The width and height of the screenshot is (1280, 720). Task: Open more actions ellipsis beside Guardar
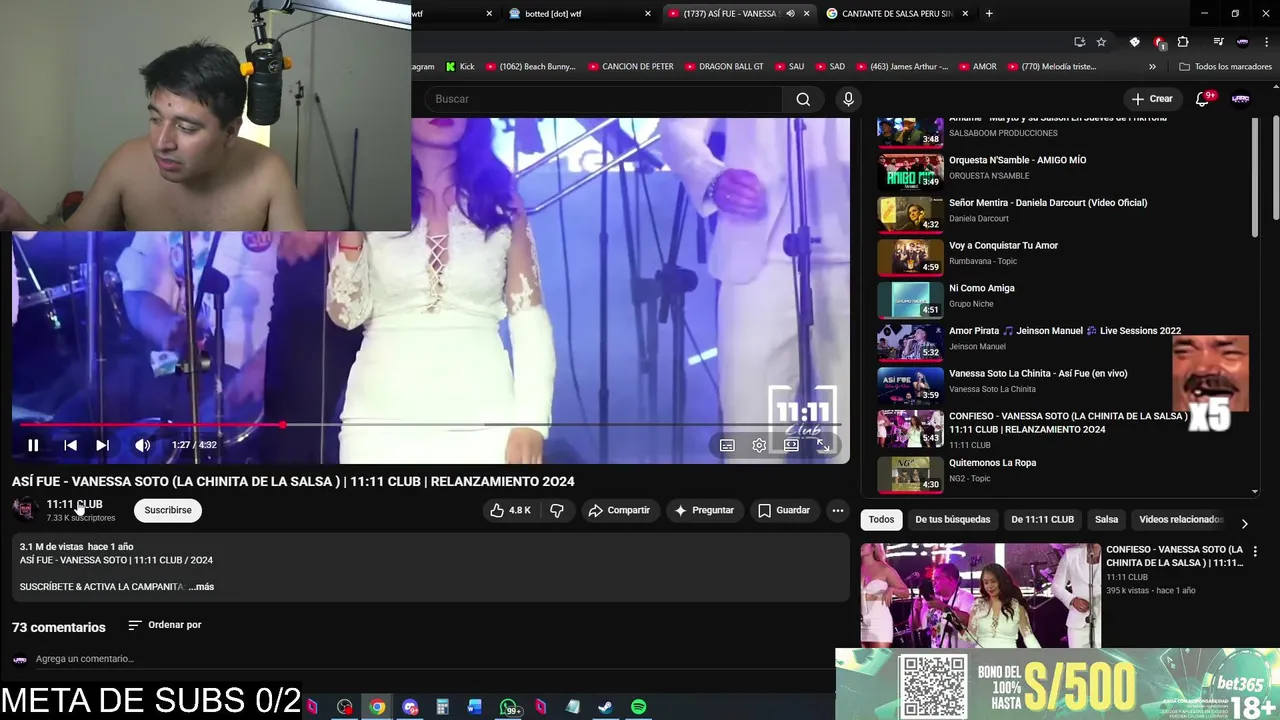(x=838, y=510)
